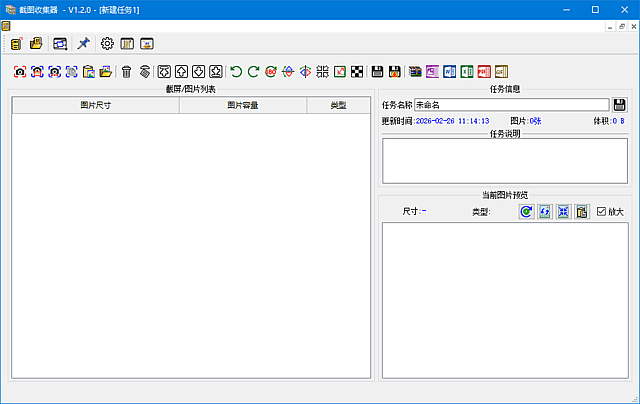640x404 pixels.
Task: Export to PDF file icon
Action: click(483, 71)
